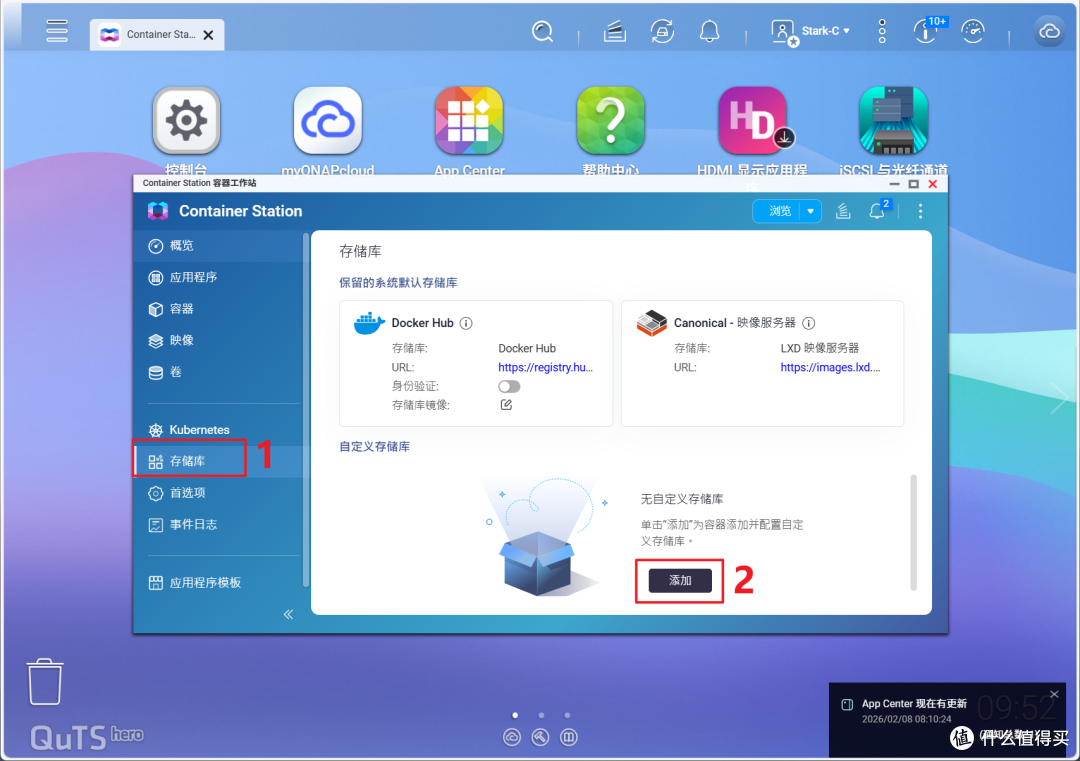Toggle Docker Hub authentication switch
Viewport: 1080px width, 761px height.
(509, 386)
